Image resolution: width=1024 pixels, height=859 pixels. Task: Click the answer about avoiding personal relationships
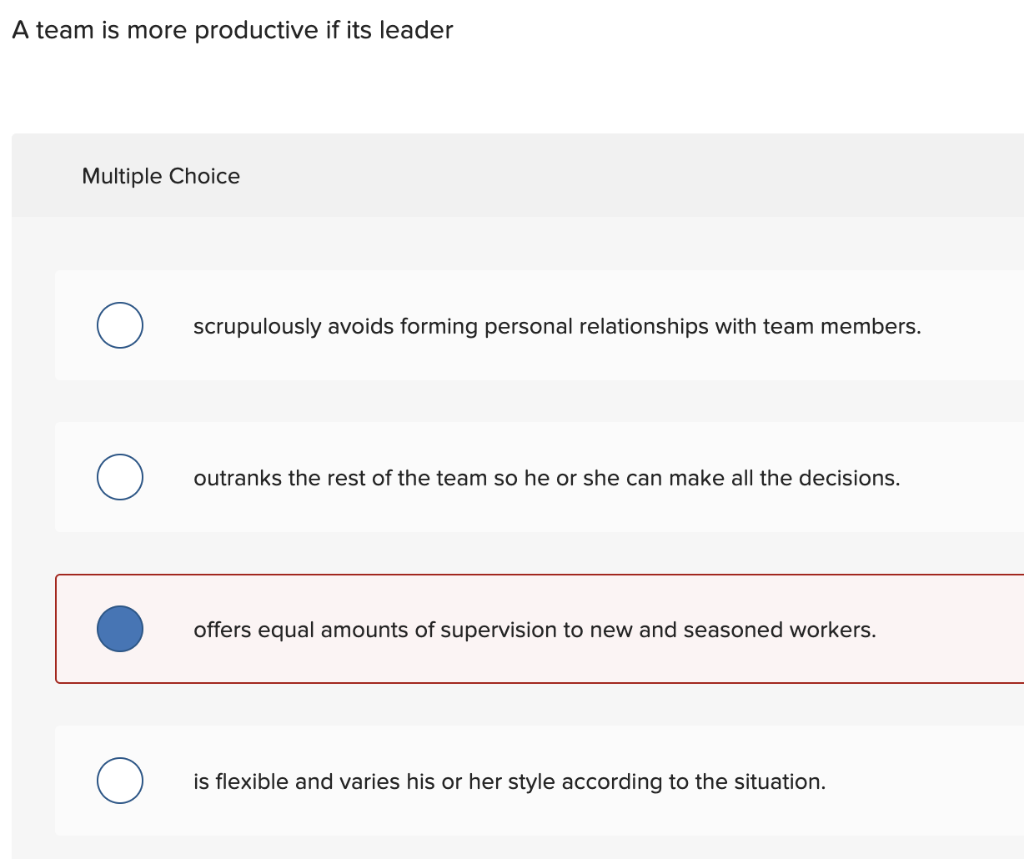coord(556,326)
